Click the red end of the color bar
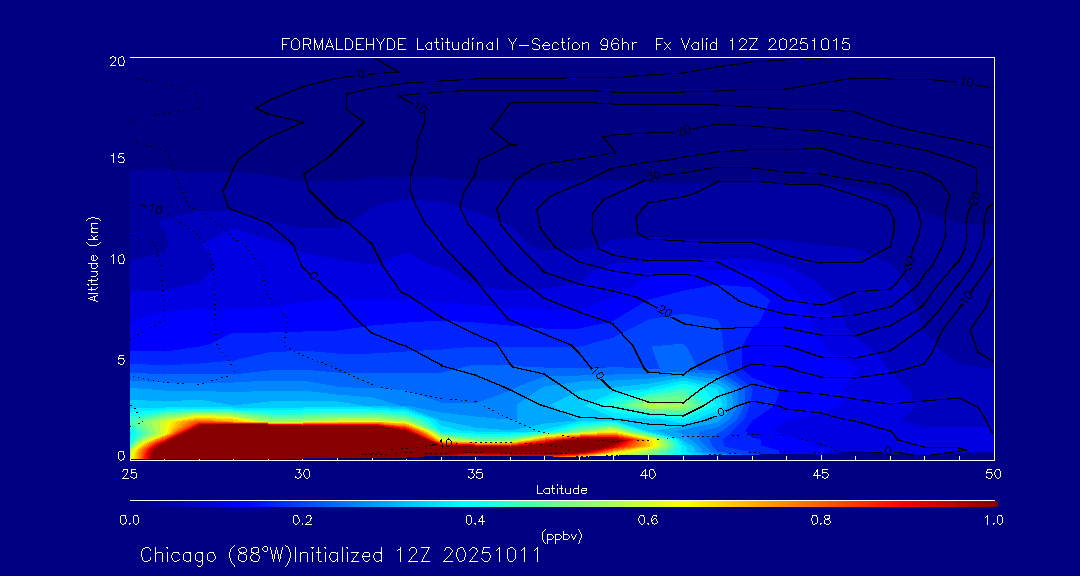 pyautogui.click(x=985, y=502)
